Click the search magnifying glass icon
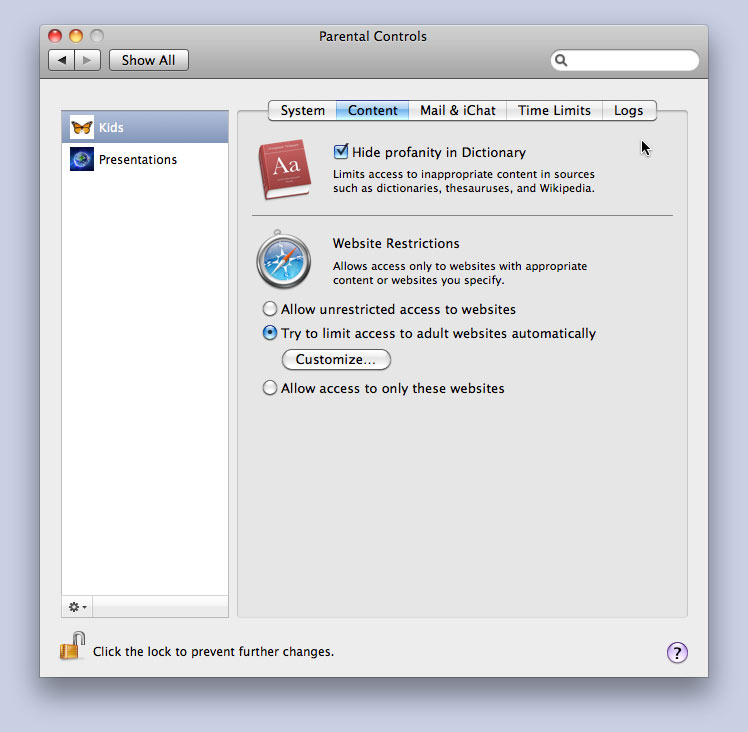This screenshot has height=732, width=748. pos(562,60)
